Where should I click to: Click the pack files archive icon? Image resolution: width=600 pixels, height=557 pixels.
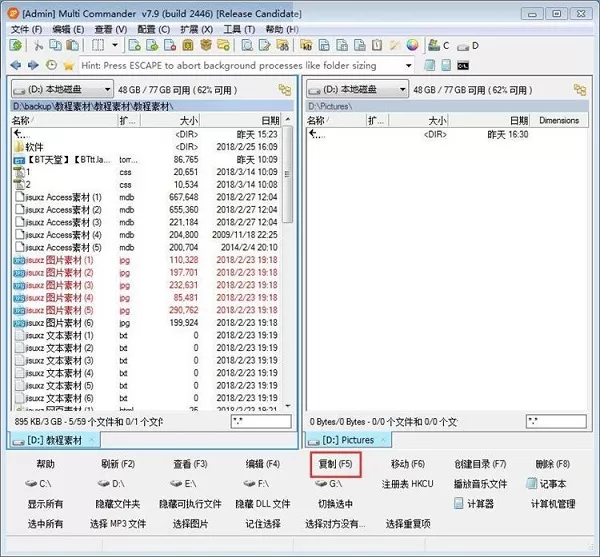pyautogui.click(x=188, y=46)
